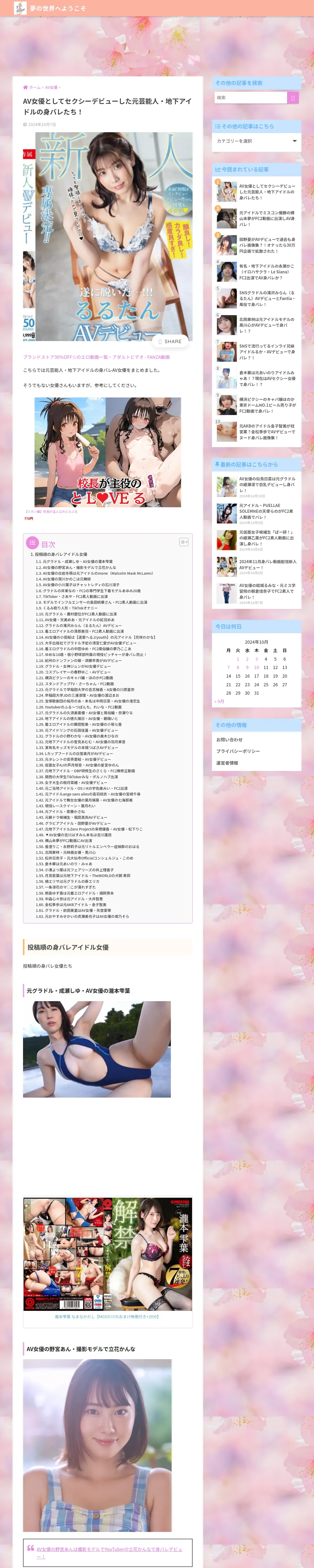Viewport: 314px width, 1568px height.
Task: Jump to table of contents entry 1.33
Action: pos(77,747)
